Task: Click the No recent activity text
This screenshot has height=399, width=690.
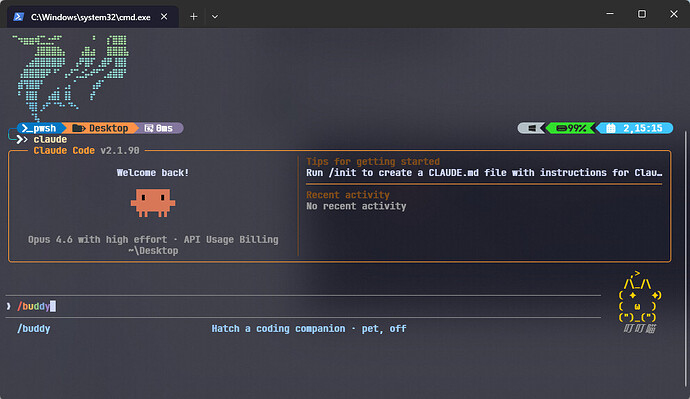Action: click(356, 206)
